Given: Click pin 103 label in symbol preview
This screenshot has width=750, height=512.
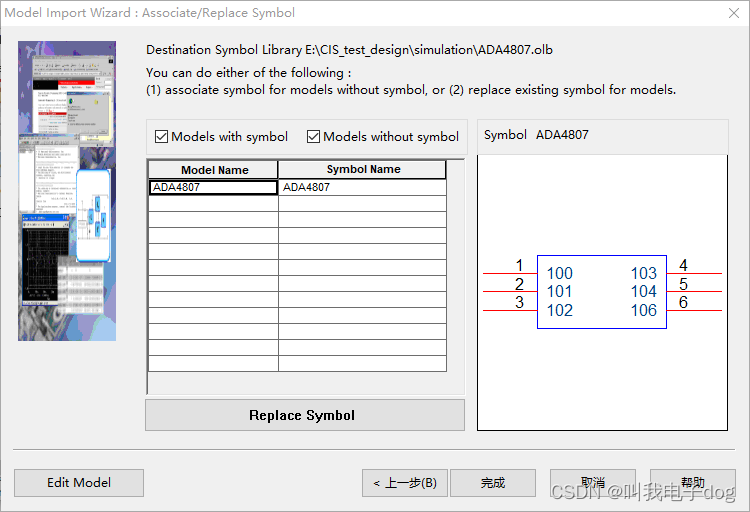Looking at the screenshot, I should [x=644, y=273].
